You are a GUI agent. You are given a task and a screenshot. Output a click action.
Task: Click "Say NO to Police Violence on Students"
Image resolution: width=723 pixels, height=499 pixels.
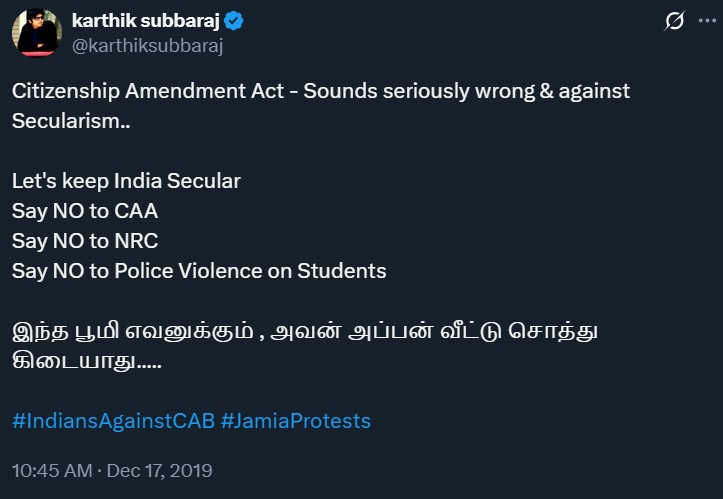199,271
